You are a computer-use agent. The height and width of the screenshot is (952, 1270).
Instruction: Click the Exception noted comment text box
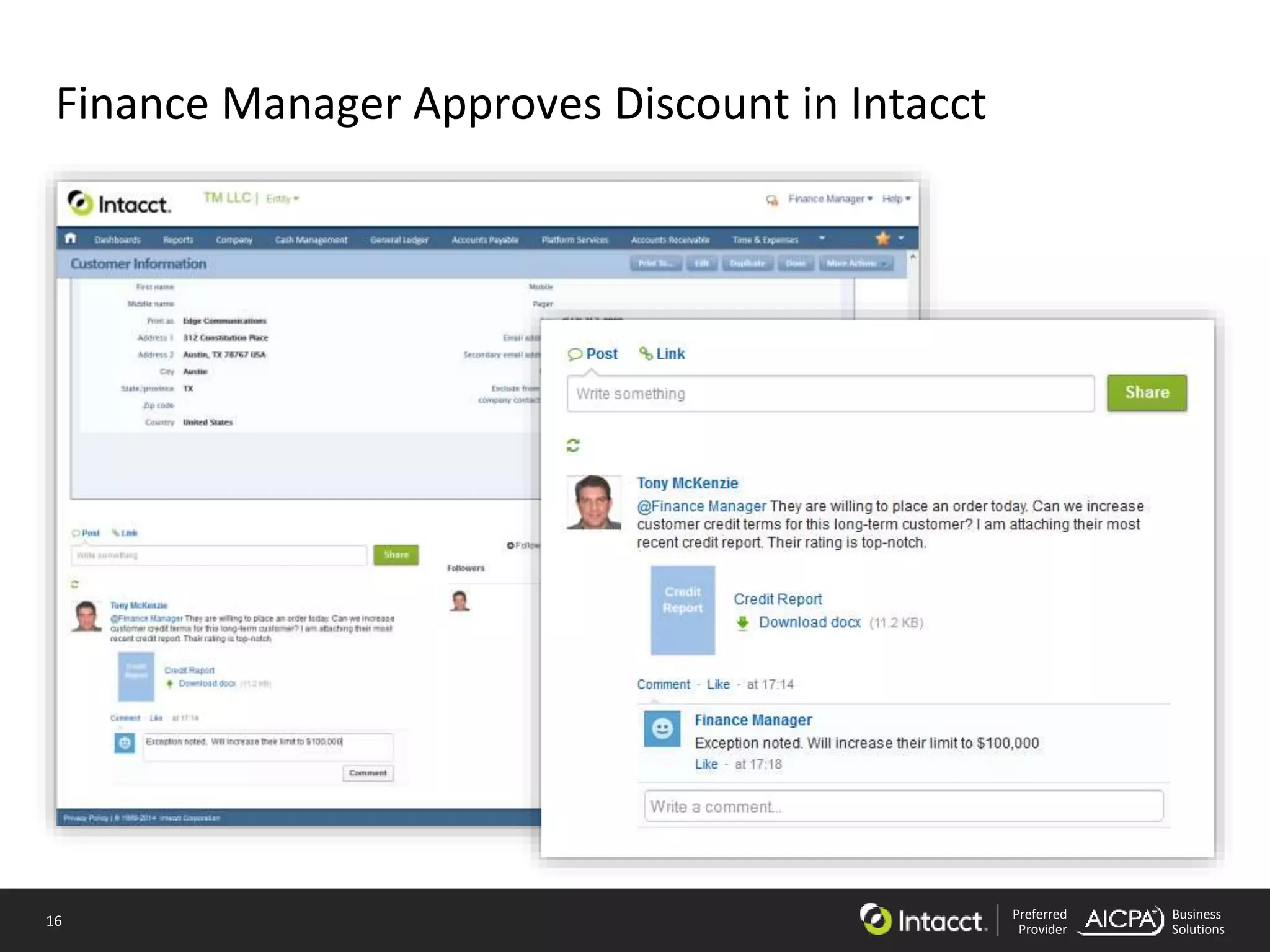tap(268, 747)
